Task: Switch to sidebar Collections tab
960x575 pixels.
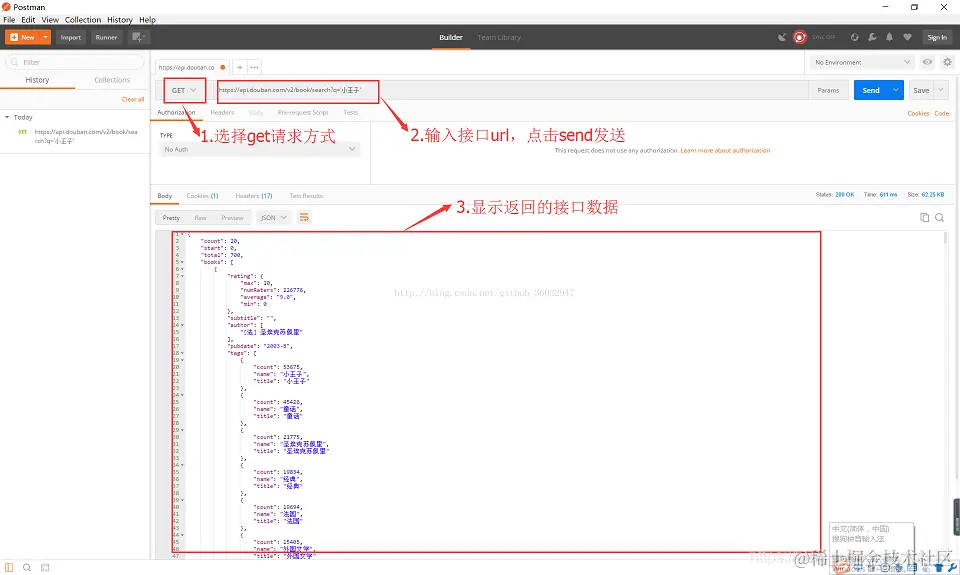Action: point(112,80)
